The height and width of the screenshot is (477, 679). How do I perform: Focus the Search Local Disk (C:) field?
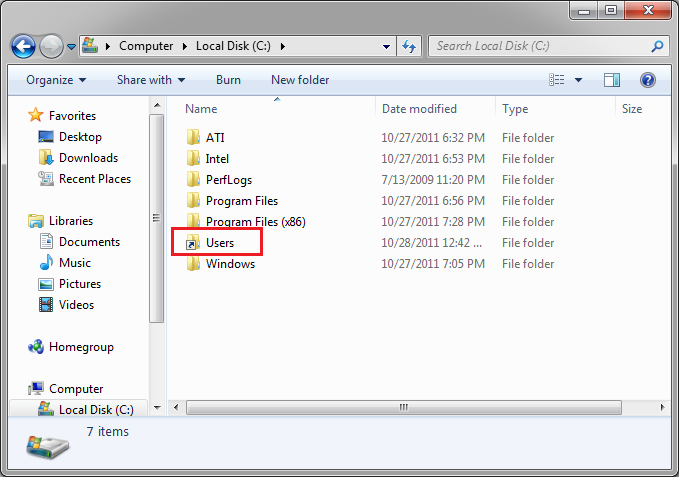[550, 46]
